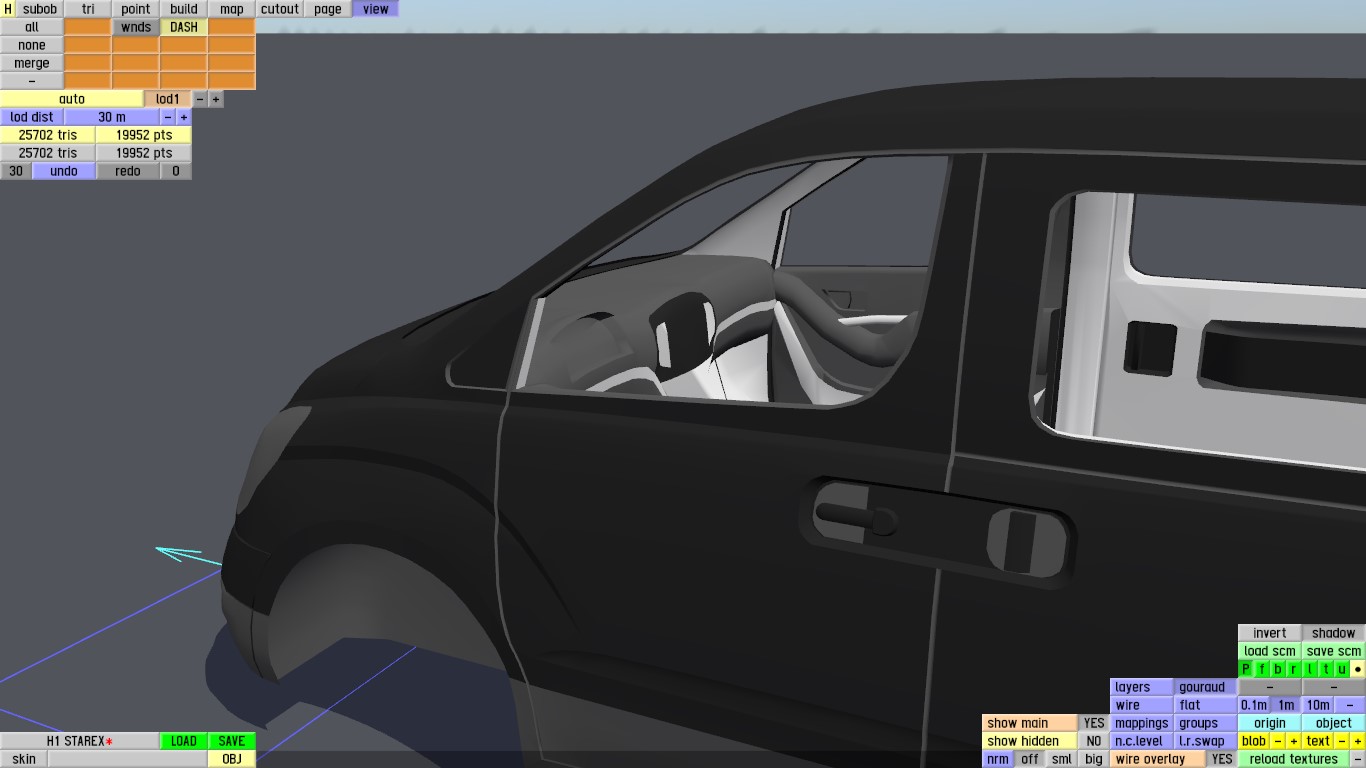Image resolution: width=1366 pixels, height=768 pixels.
Task: Click the skin button
Action: tap(24, 759)
